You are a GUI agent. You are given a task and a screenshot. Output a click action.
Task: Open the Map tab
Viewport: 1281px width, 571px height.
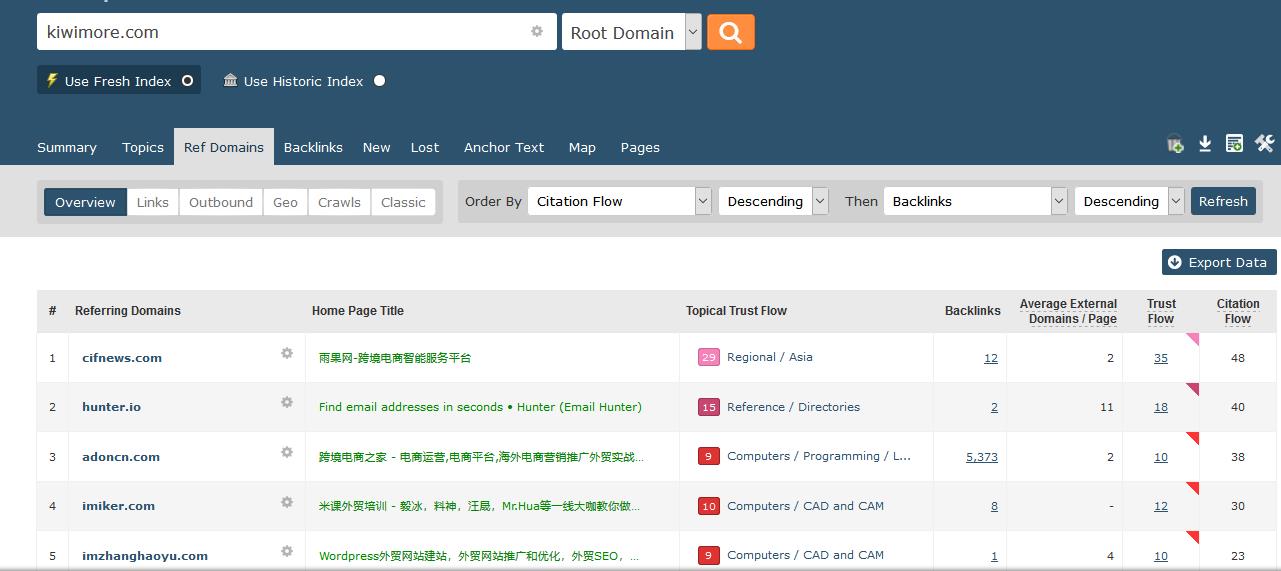[x=582, y=147]
